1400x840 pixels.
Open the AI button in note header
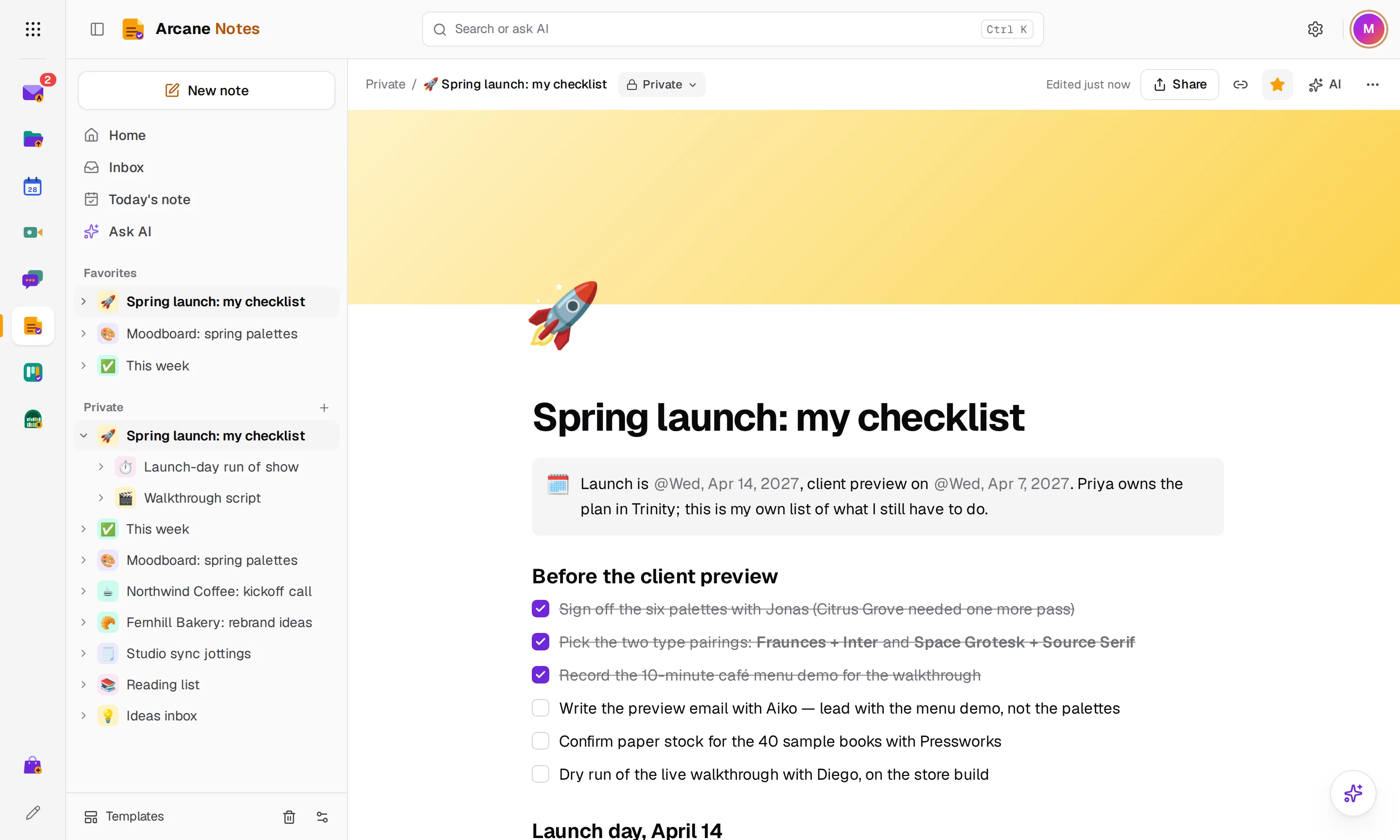point(1325,84)
